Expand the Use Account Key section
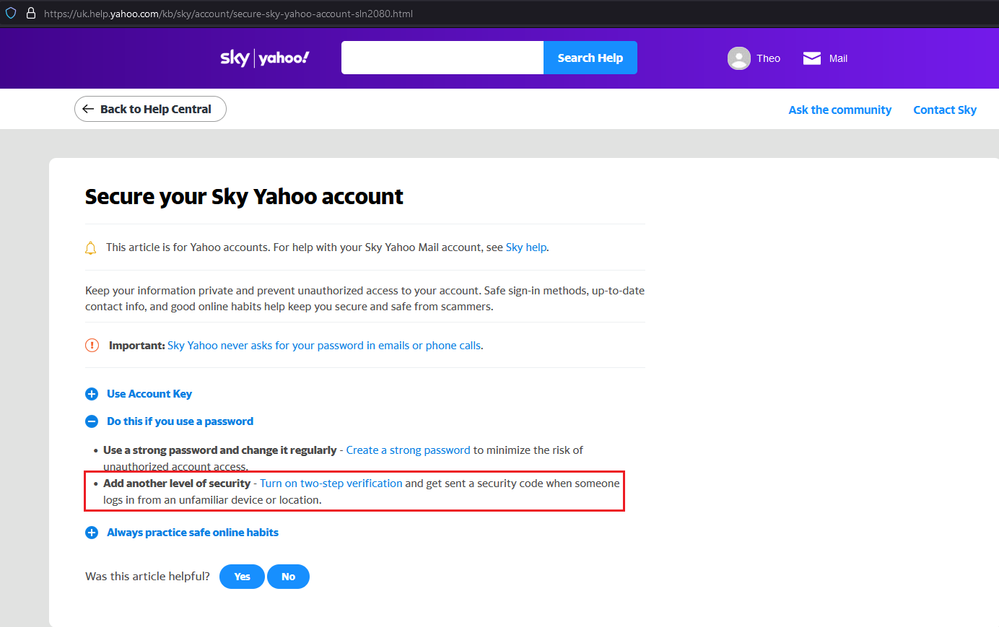Image resolution: width=999 pixels, height=627 pixels. 91,394
